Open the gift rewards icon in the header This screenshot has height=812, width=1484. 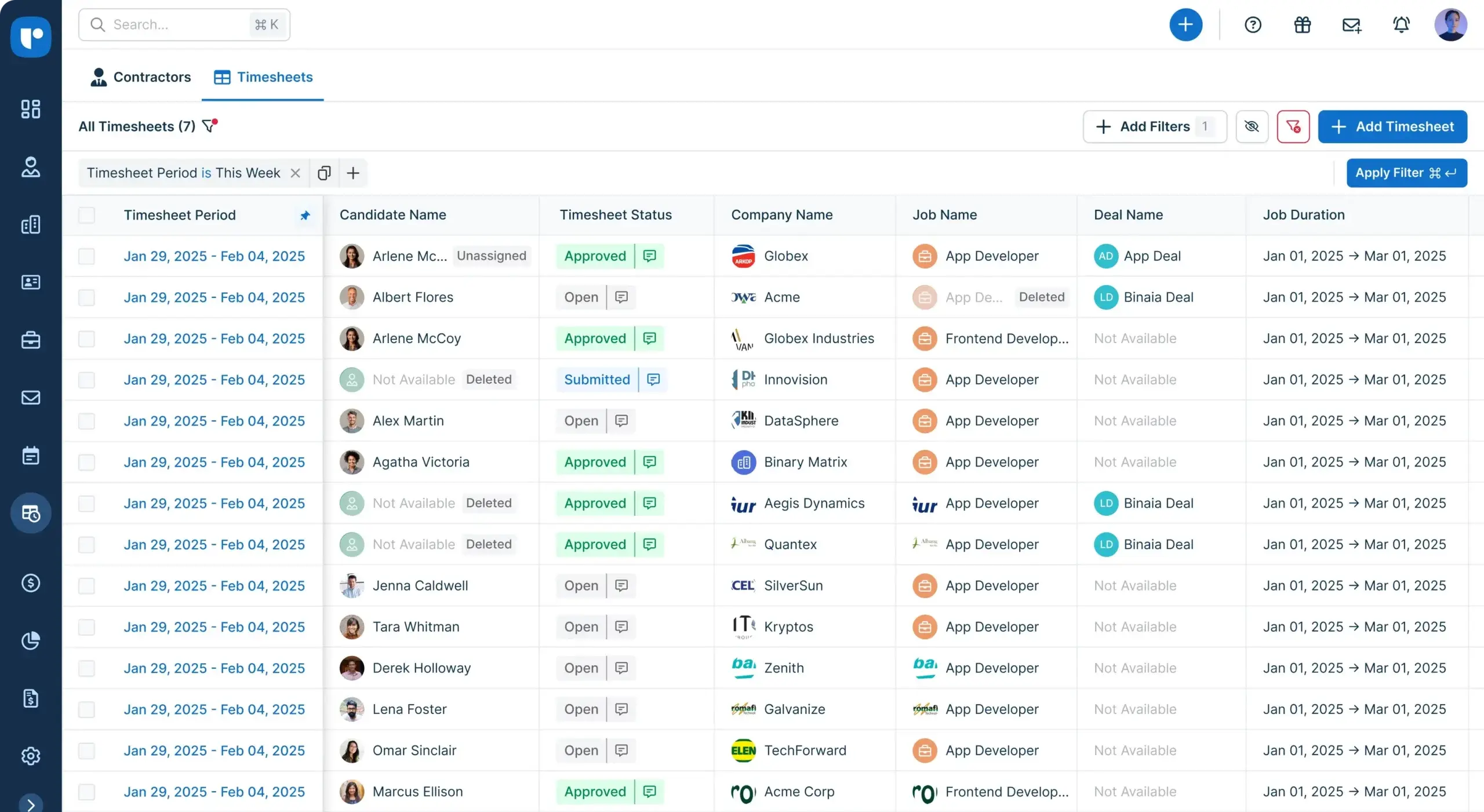1302,25
